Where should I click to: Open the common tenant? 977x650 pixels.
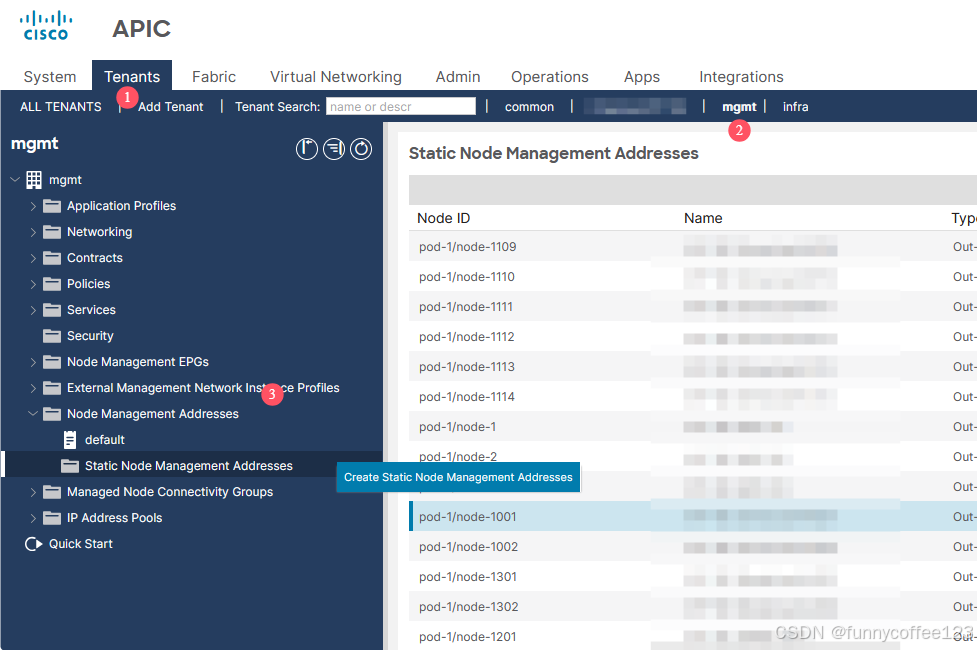529,107
